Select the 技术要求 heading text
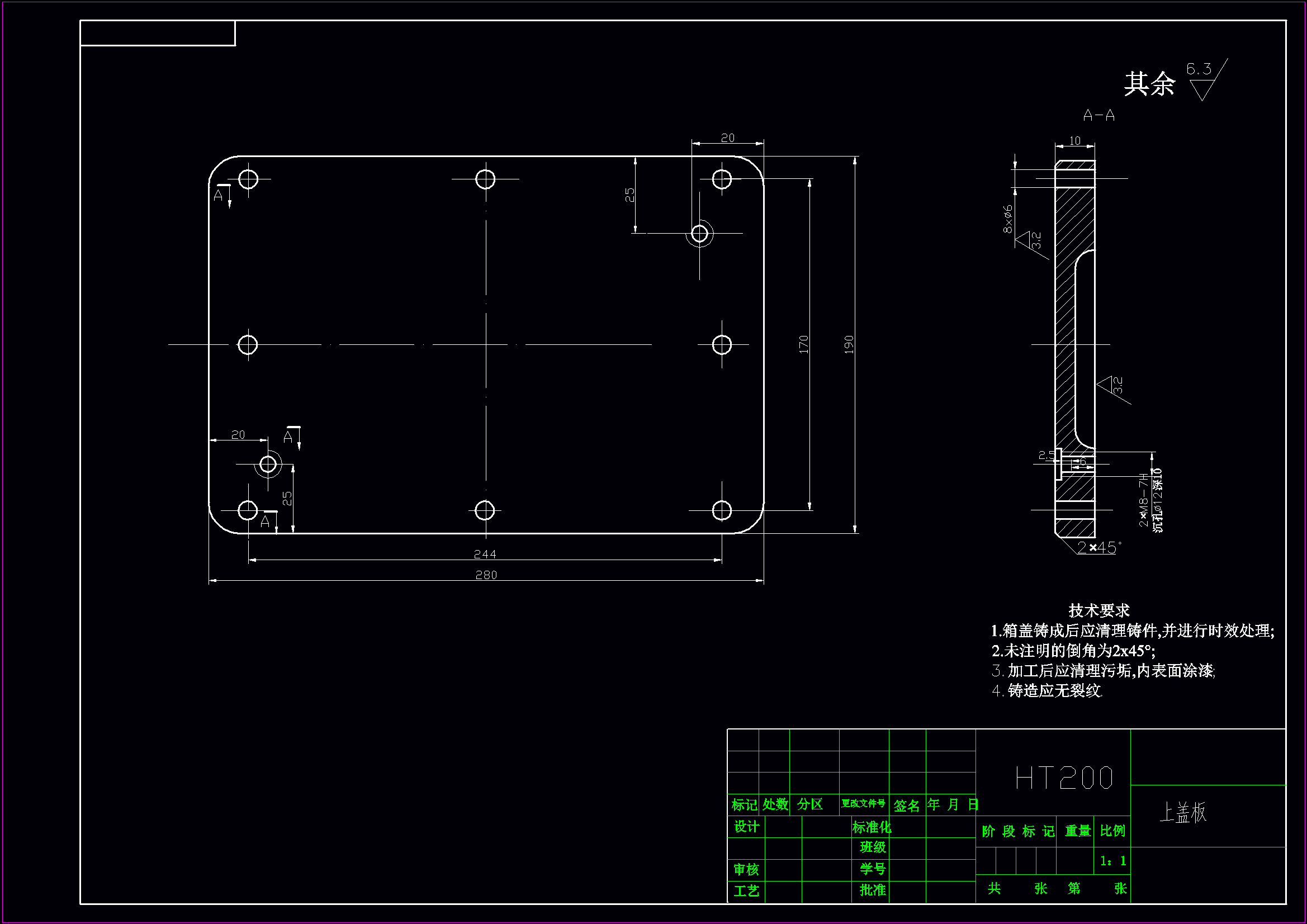This screenshot has width=1307, height=924. (1098, 610)
